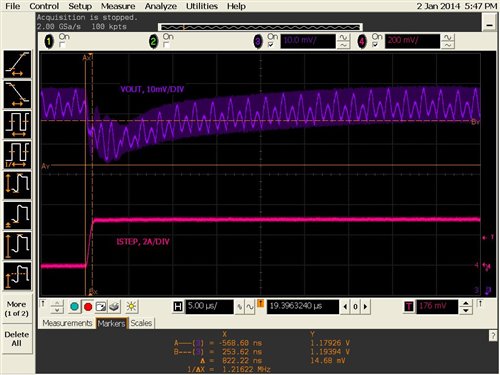The image size is (500, 375).
Task: Select the period measurement icon
Action: [18, 125]
